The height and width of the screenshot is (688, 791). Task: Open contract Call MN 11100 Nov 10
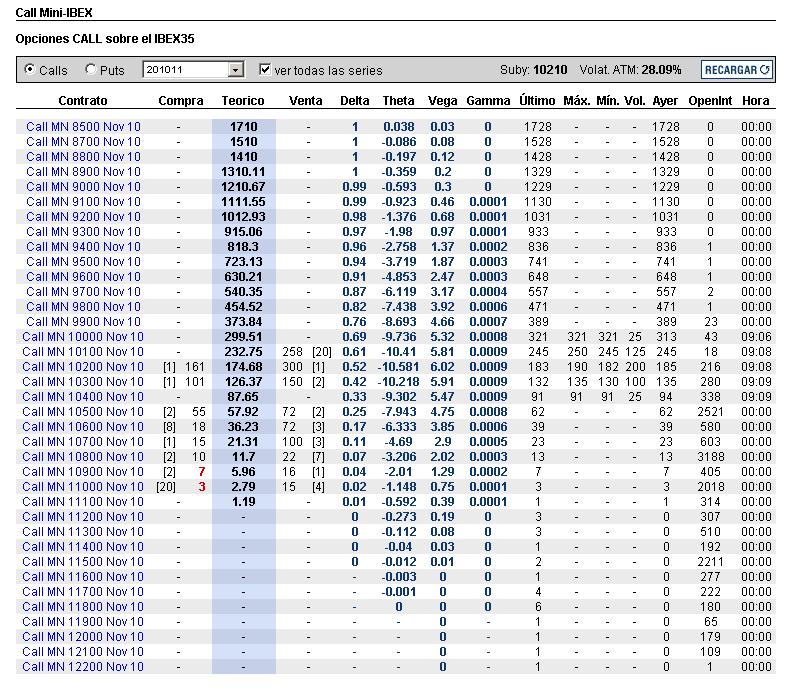tap(83, 502)
